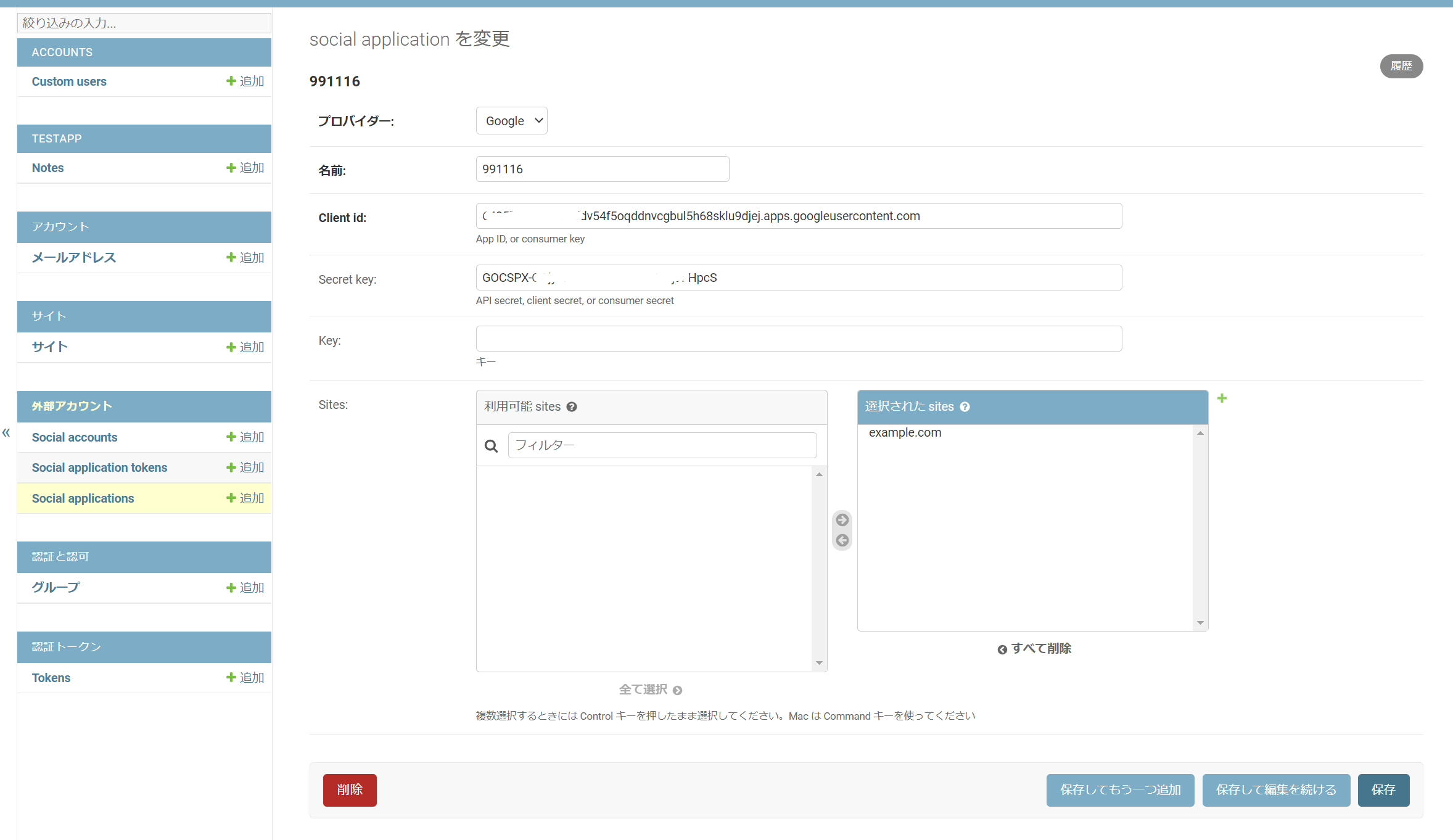Click the help icon beside 利用可能 sites

click(x=572, y=406)
